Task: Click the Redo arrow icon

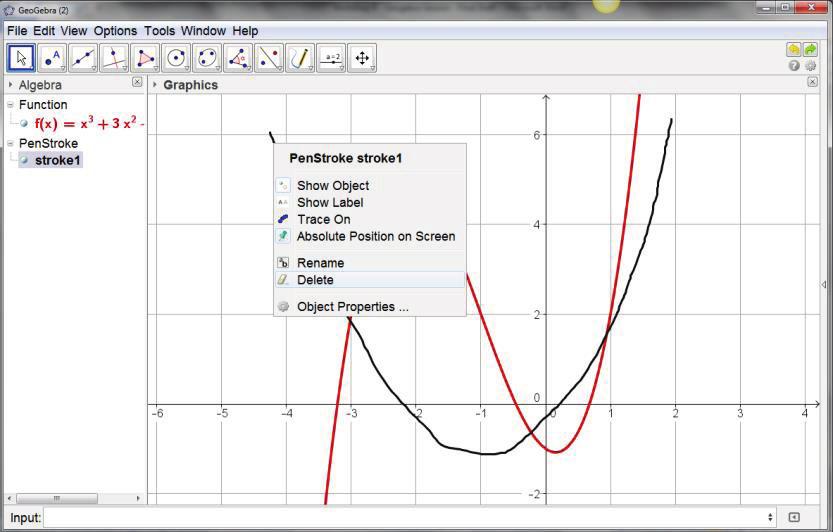Action: pos(810,49)
